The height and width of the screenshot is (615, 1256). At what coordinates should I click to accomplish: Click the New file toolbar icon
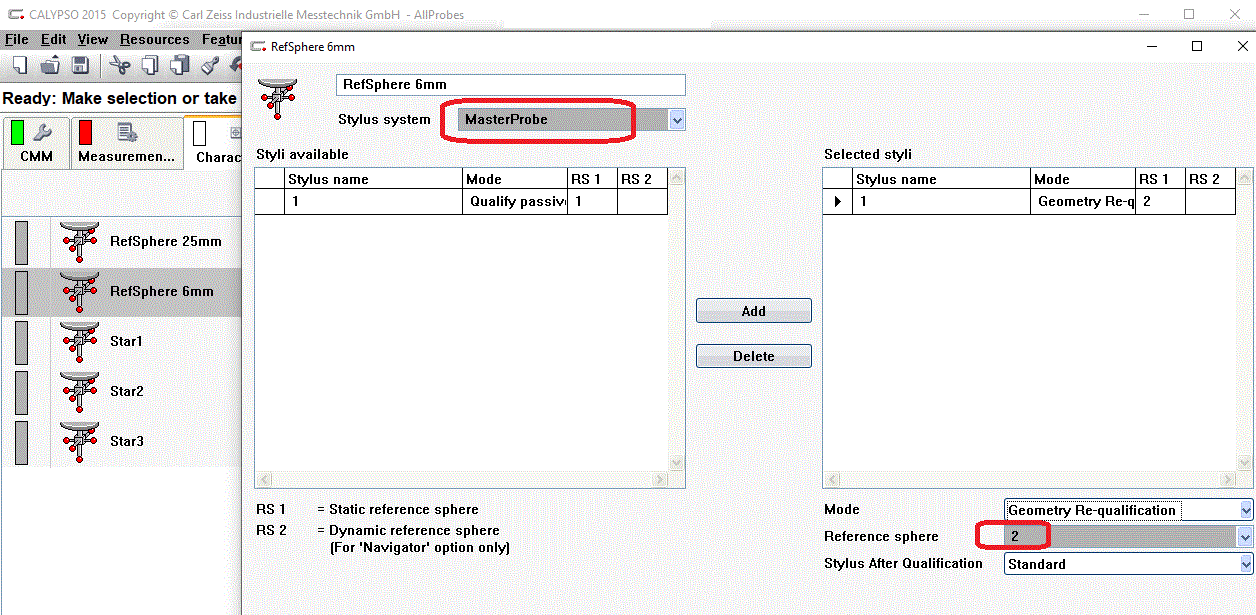click(20, 66)
